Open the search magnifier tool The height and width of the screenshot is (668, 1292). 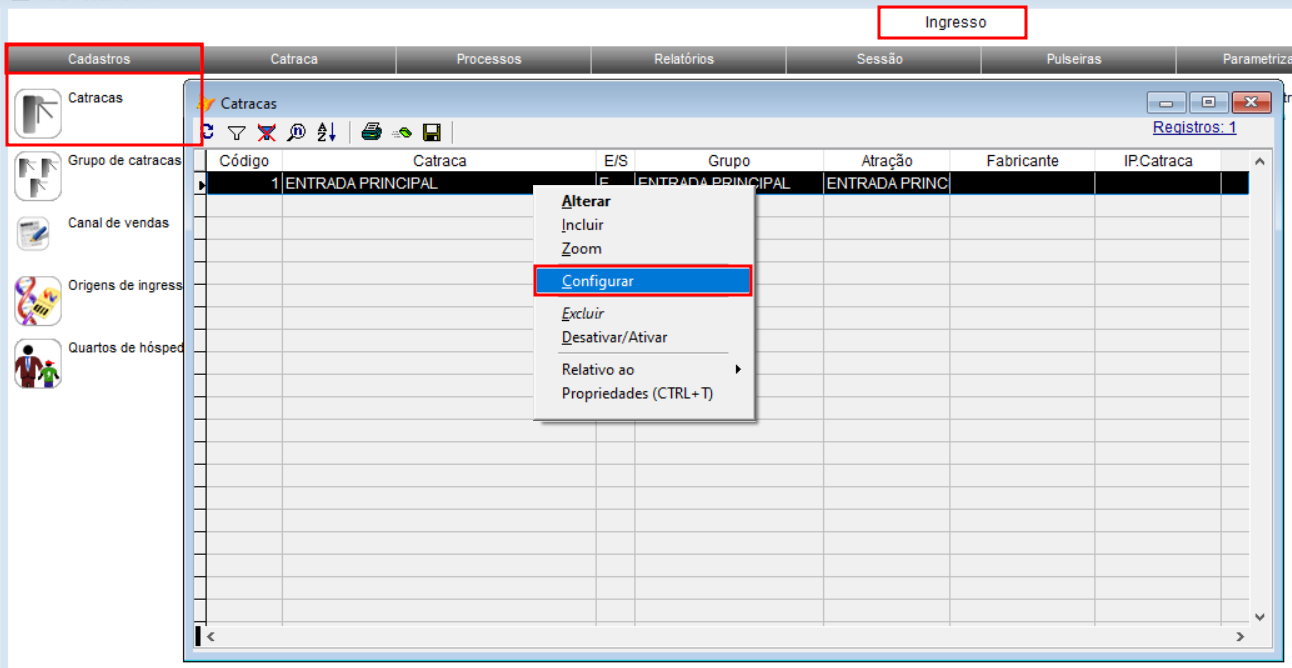(x=296, y=132)
